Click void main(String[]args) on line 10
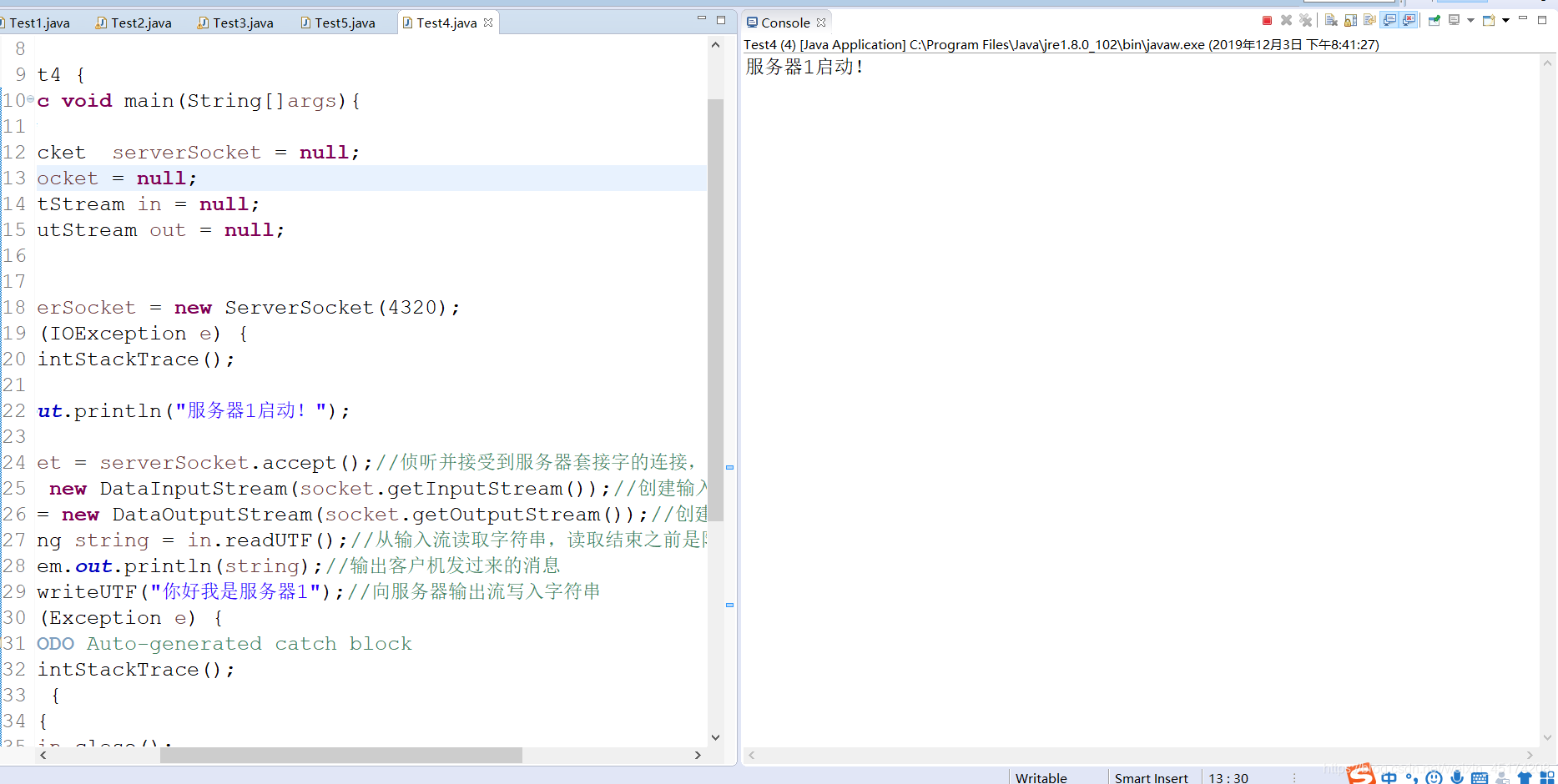Viewport: 1558px width, 784px height. click(211, 101)
